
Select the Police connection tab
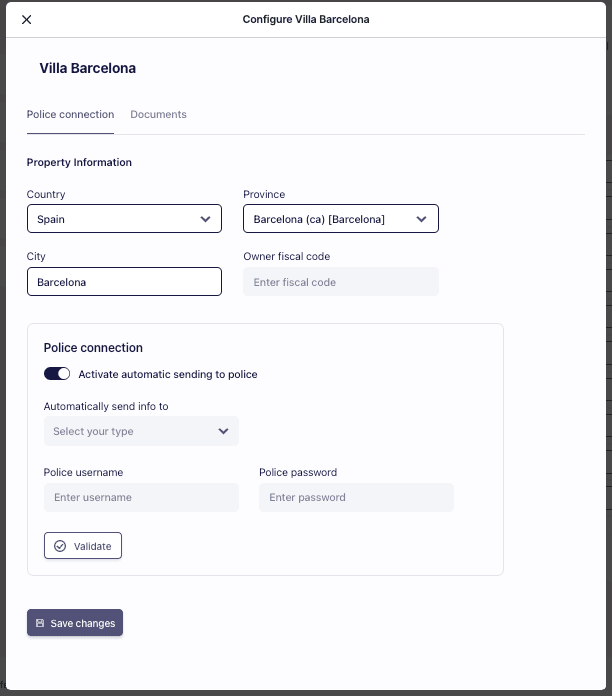point(70,115)
